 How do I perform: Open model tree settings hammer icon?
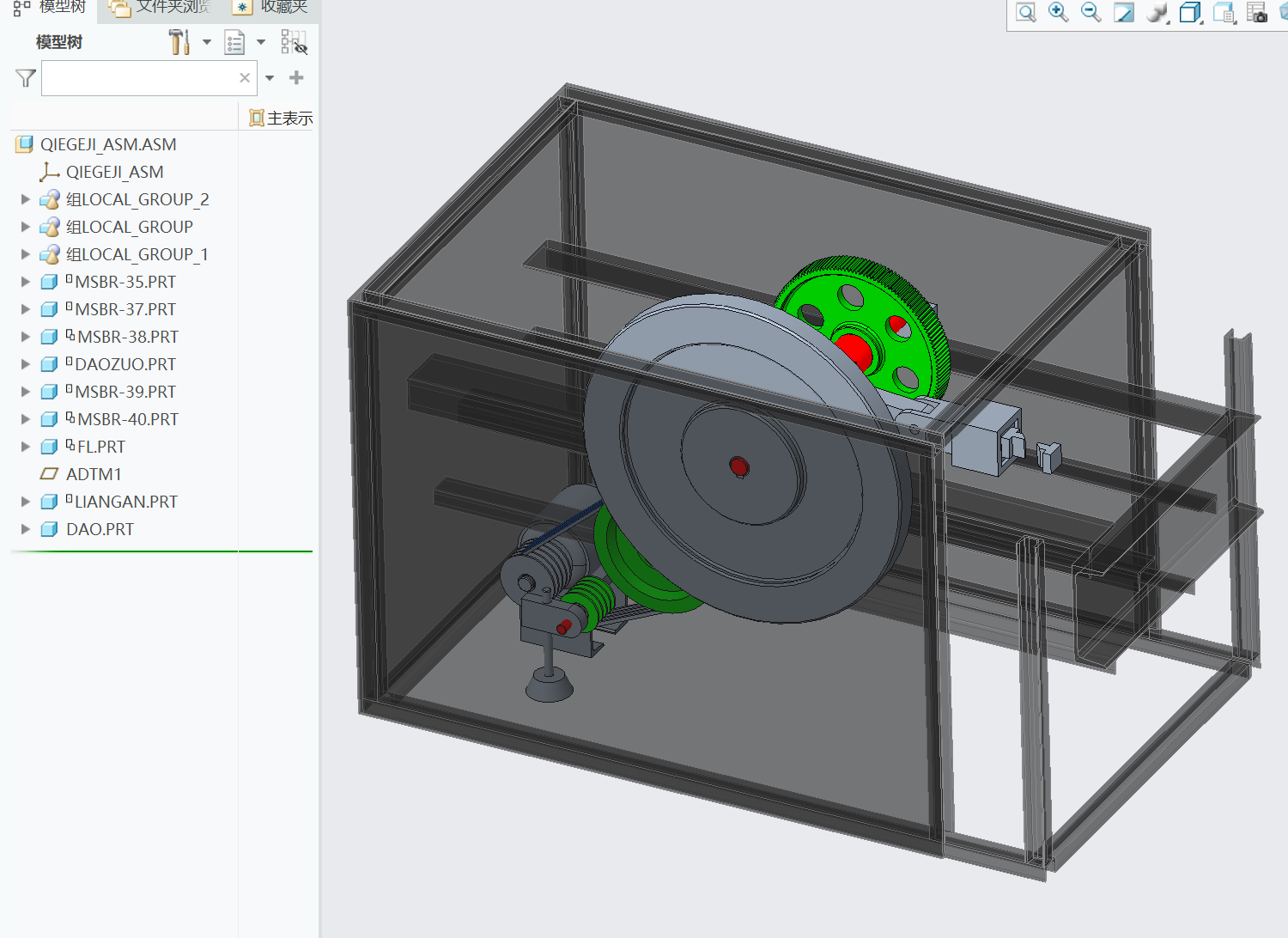pos(179,42)
